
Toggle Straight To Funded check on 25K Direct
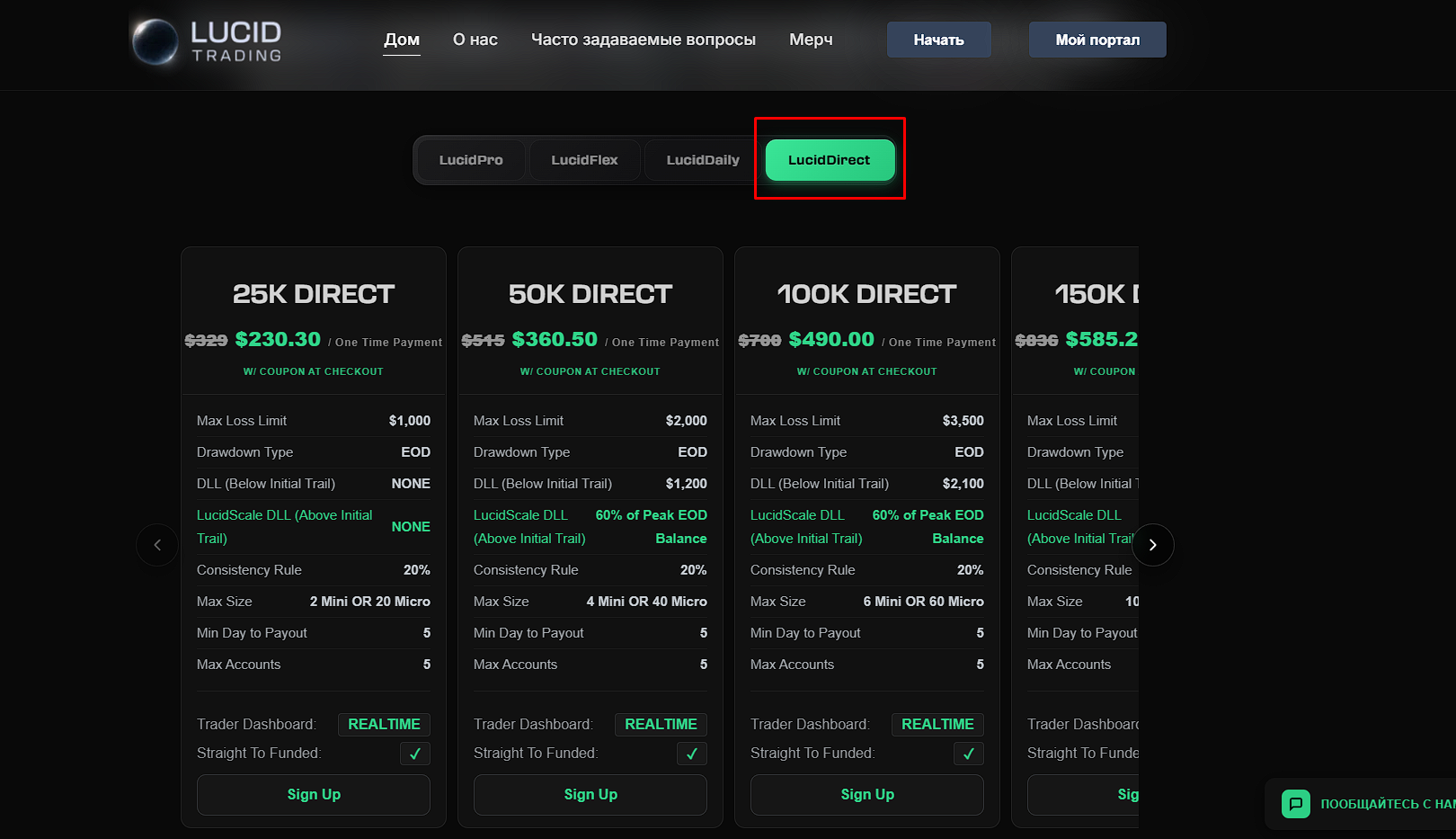coord(415,754)
